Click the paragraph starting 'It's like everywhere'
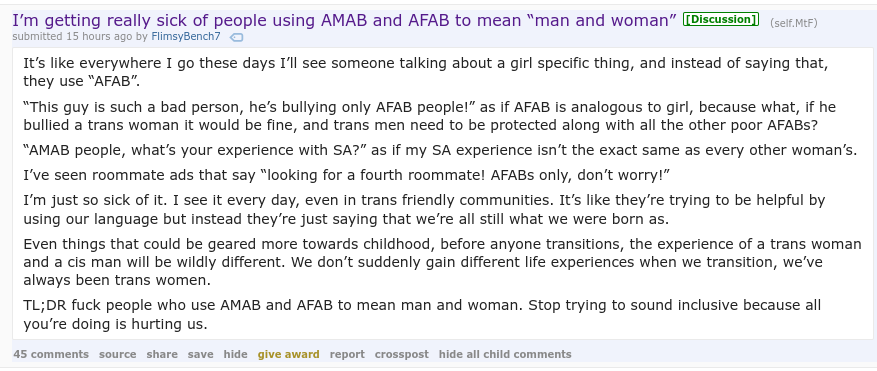 (426, 72)
